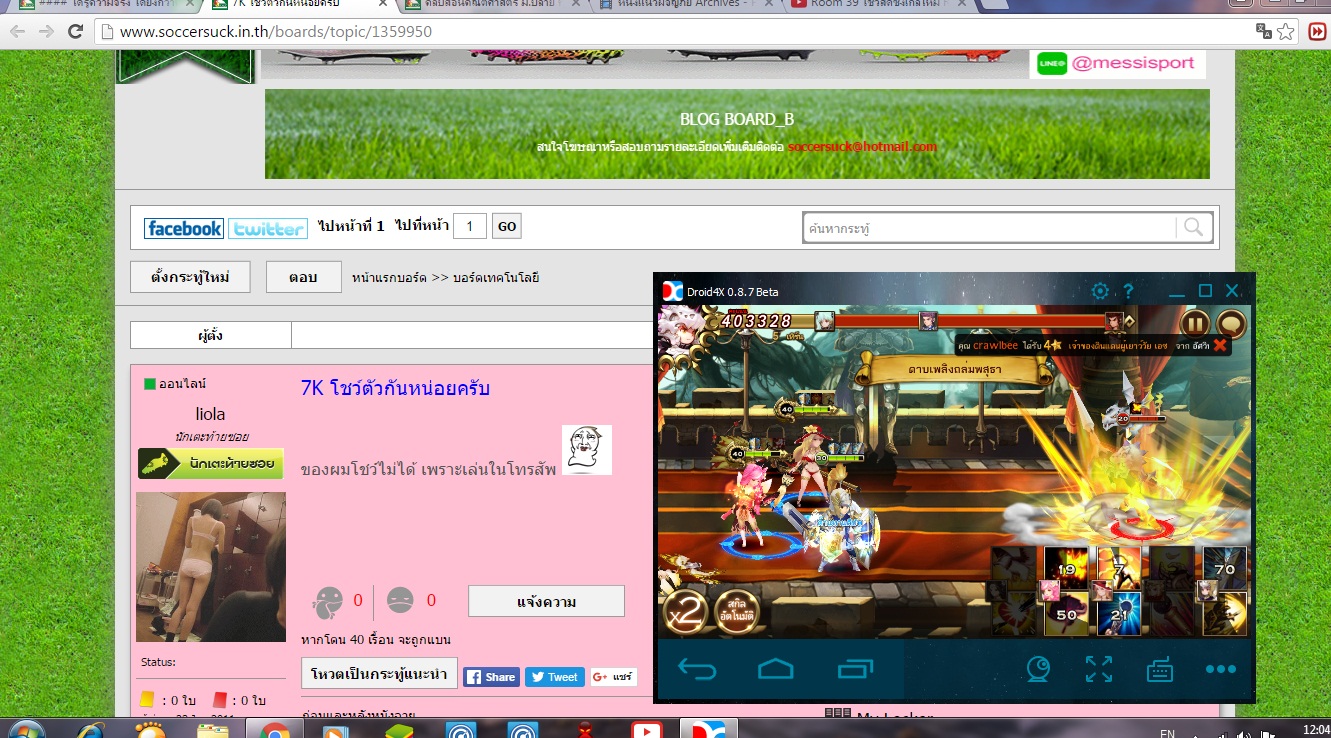
Task: Click the LINE @messisport banner
Action: [1117, 64]
